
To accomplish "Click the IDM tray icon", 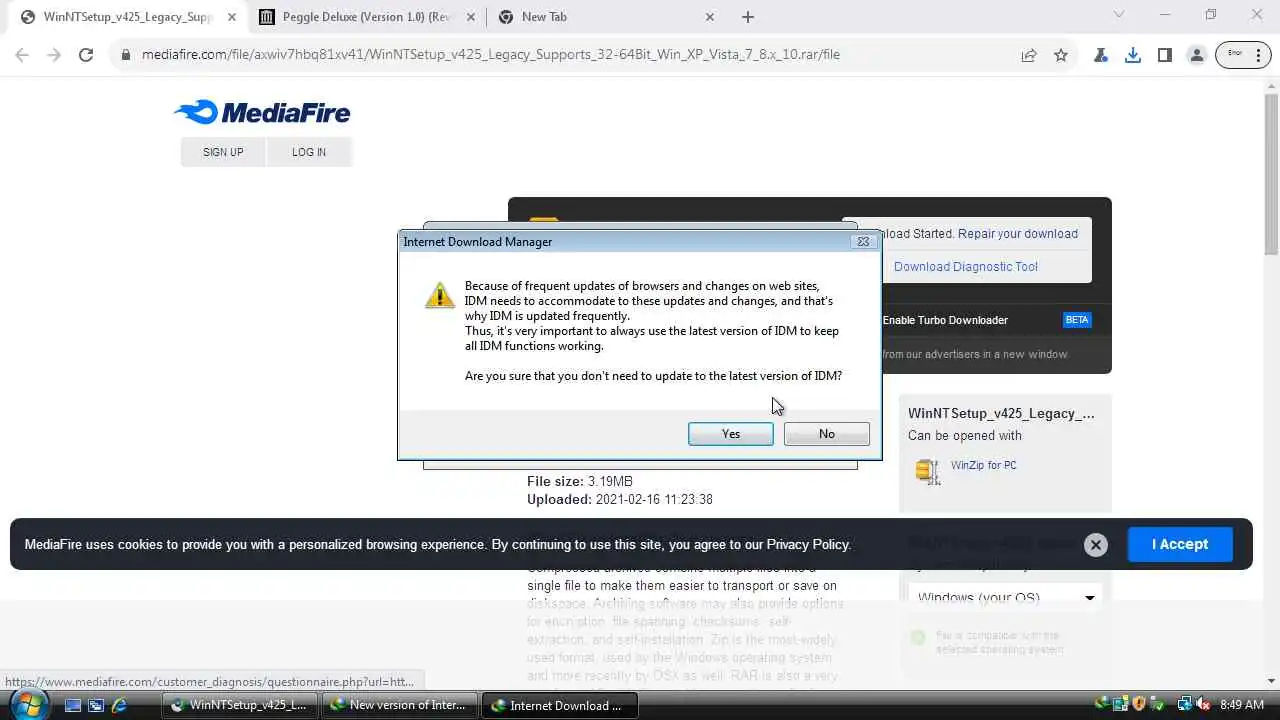I will point(1102,704).
